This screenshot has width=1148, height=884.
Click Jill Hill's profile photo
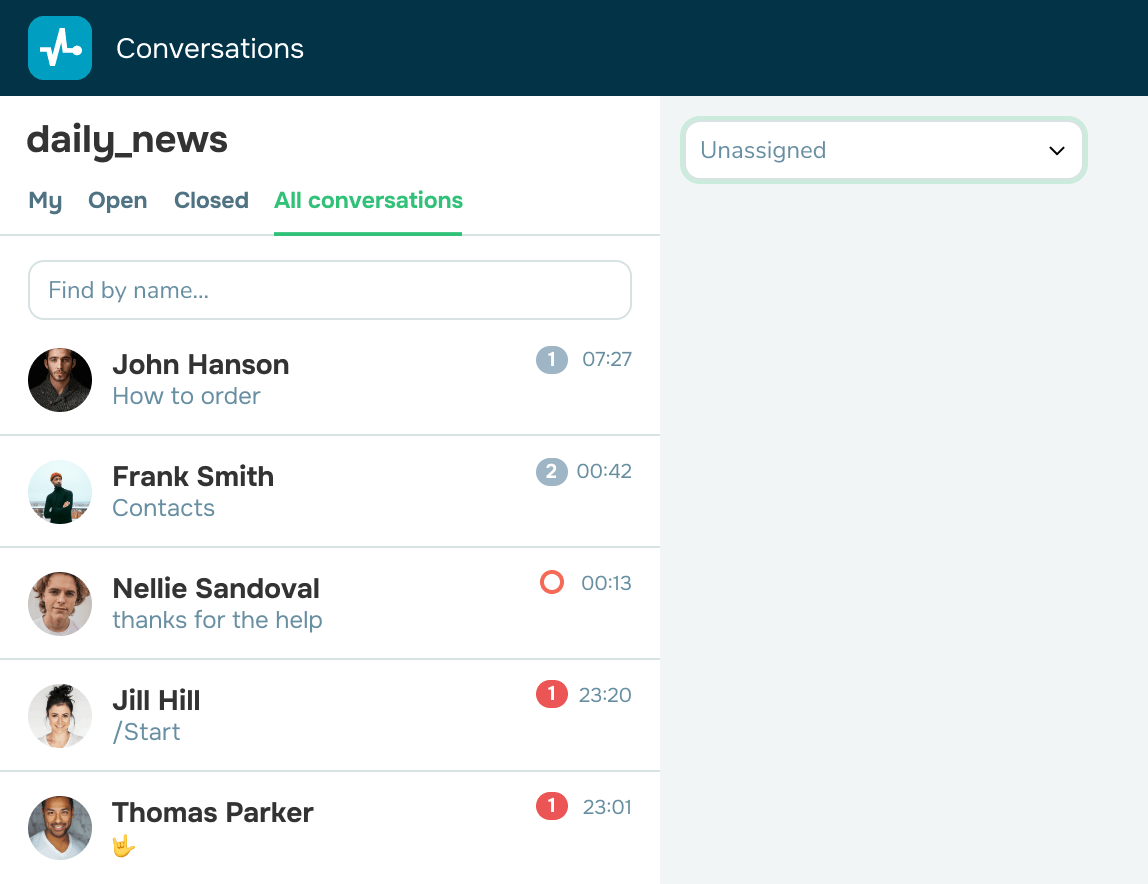(x=60, y=716)
